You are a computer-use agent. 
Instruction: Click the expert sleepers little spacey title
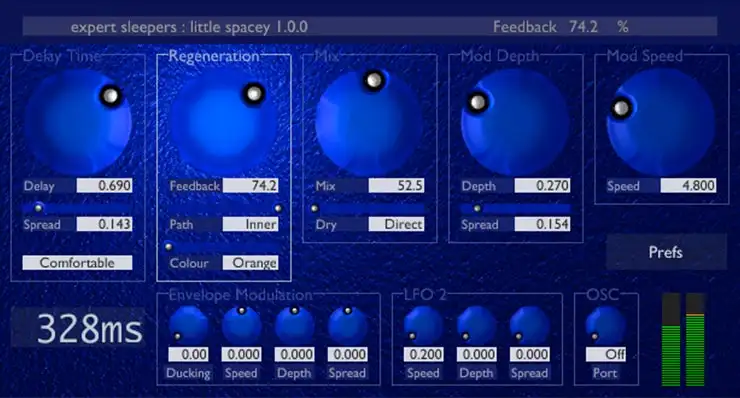pyautogui.click(x=189, y=27)
